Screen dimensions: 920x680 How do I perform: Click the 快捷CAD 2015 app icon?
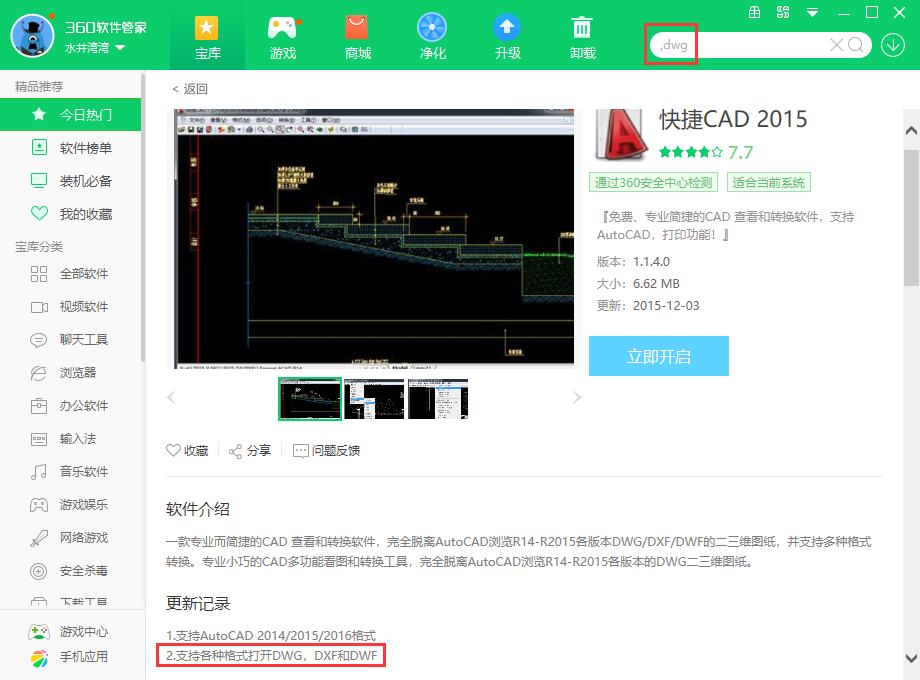tap(621, 135)
